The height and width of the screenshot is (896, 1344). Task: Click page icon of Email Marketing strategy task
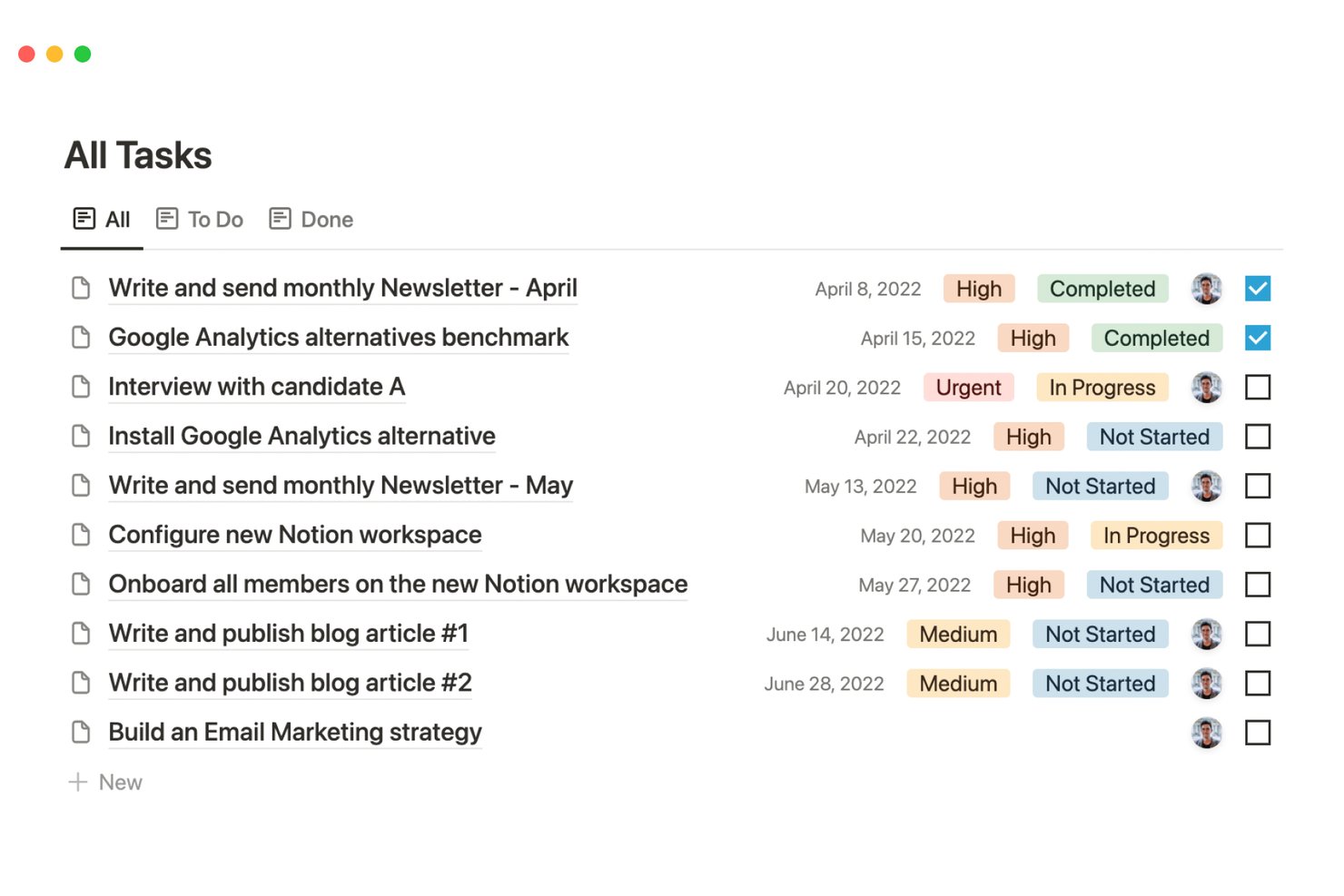pyautogui.click(x=81, y=733)
